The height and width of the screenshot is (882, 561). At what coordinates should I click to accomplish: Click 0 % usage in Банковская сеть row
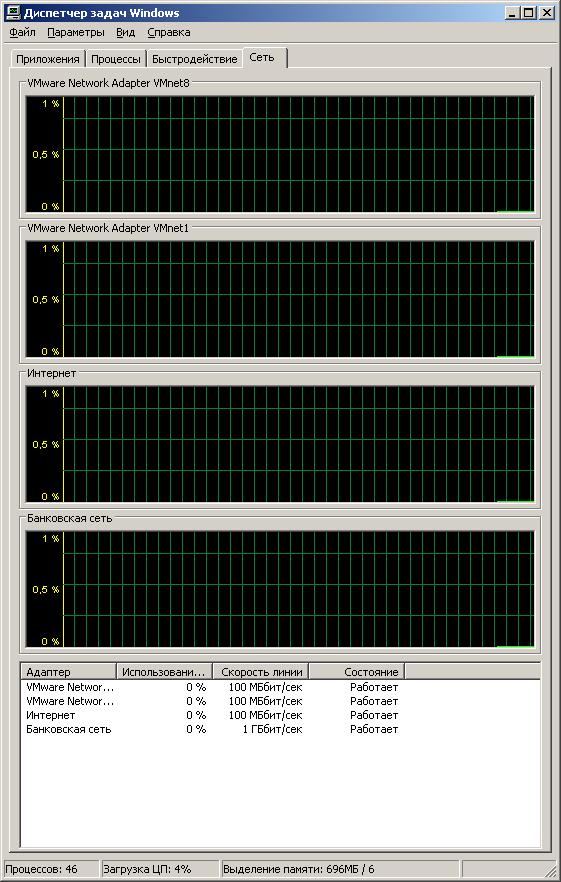click(196, 730)
